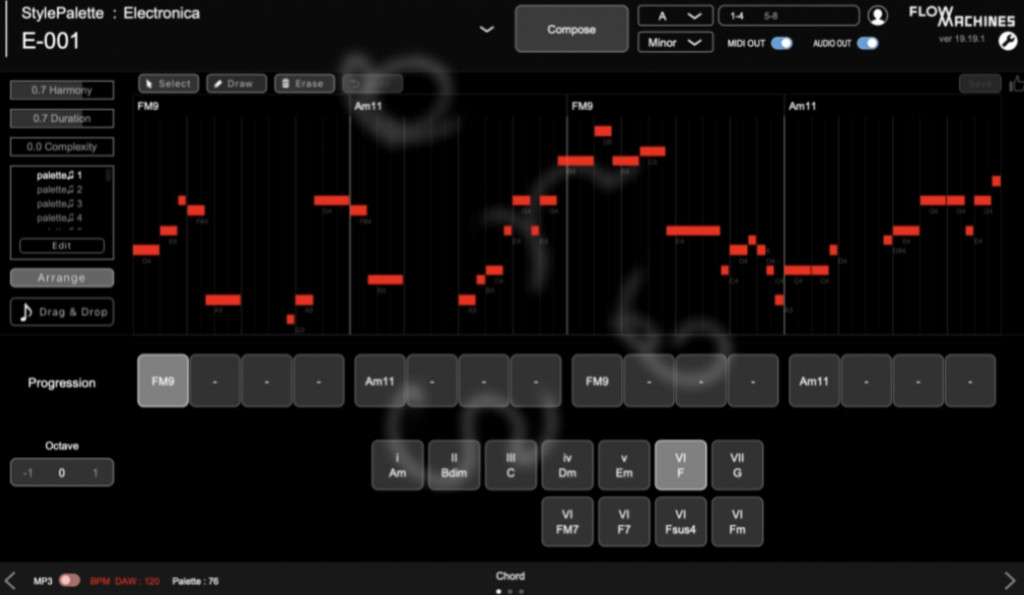The image size is (1024, 595).
Task: Select second Am11 progression slot
Action: coord(814,381)
